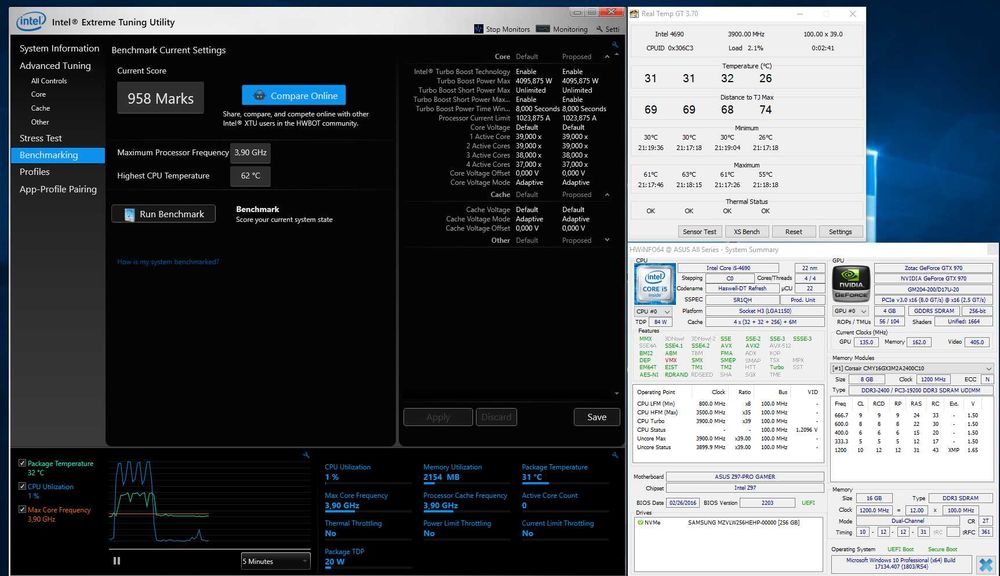1000x576 pixels.
Task: Click the CPU Turbo operating point row
Action: click(727, 421)
